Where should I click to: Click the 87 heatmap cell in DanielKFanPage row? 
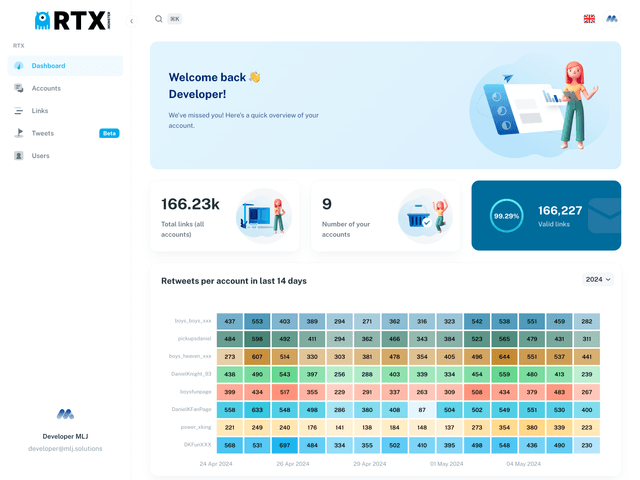click(x=422, y=410)
